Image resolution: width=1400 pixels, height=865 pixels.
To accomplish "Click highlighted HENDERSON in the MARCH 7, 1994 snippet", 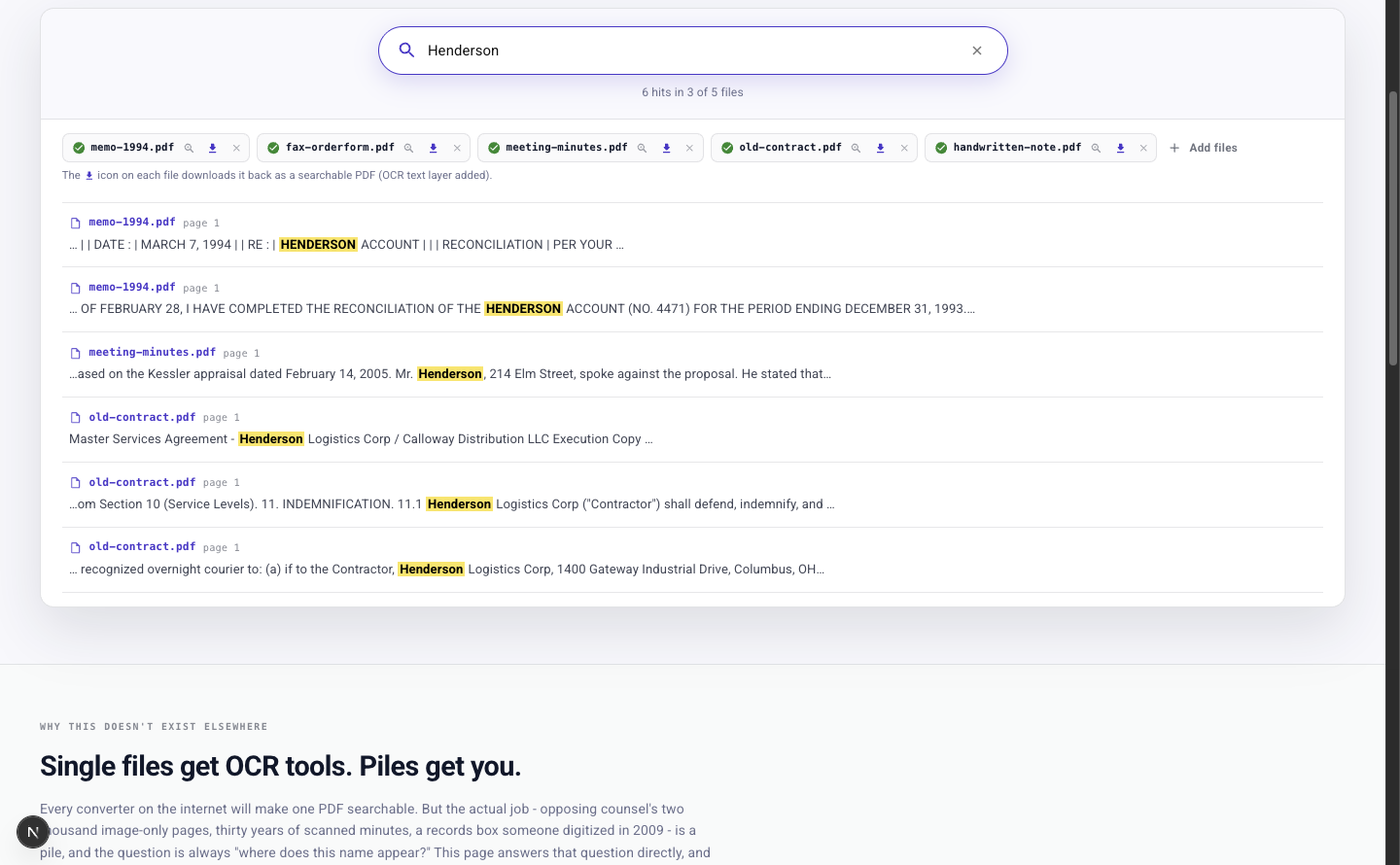I will (318, 245).
